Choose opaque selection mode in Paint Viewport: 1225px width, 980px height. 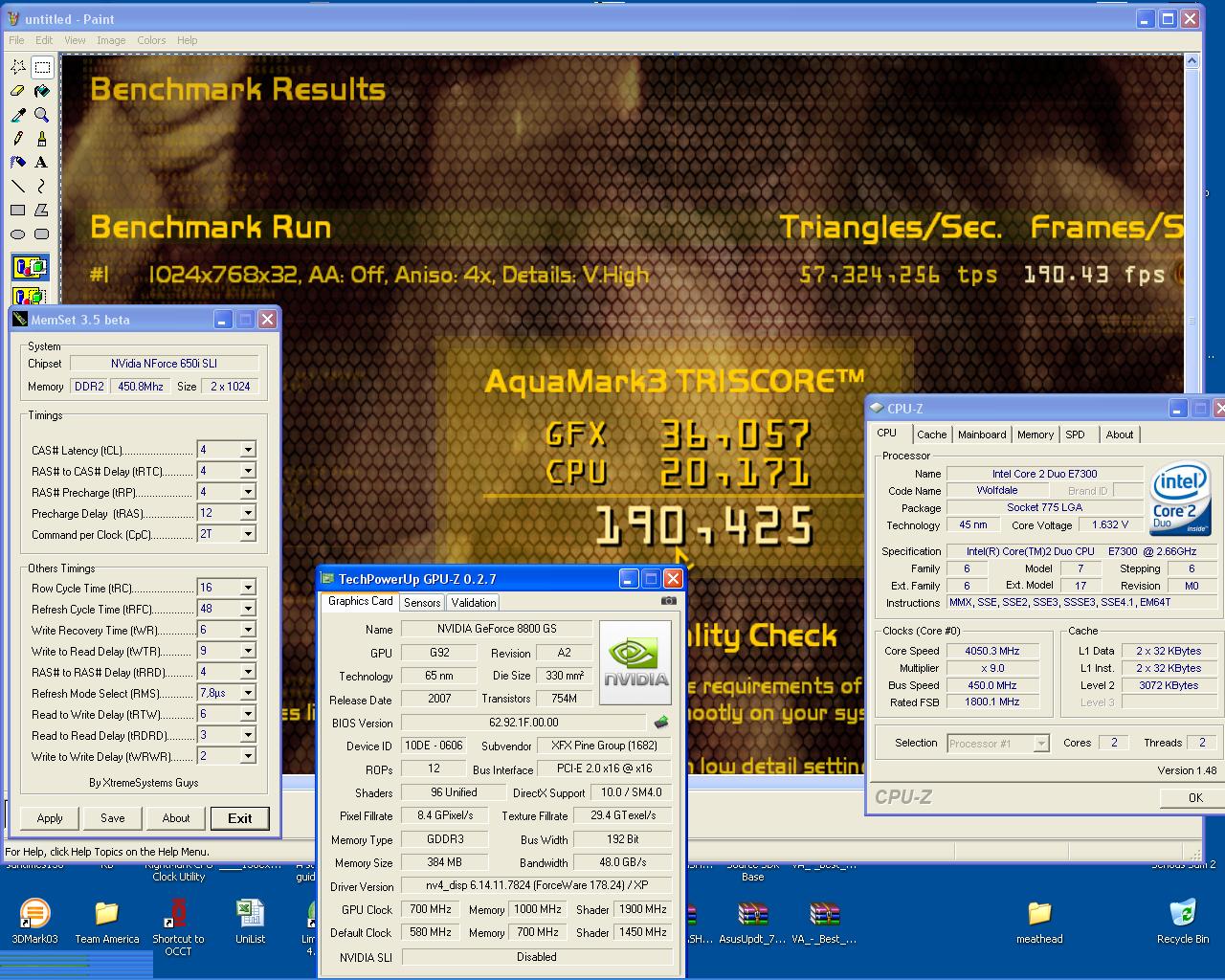(30, 267)
